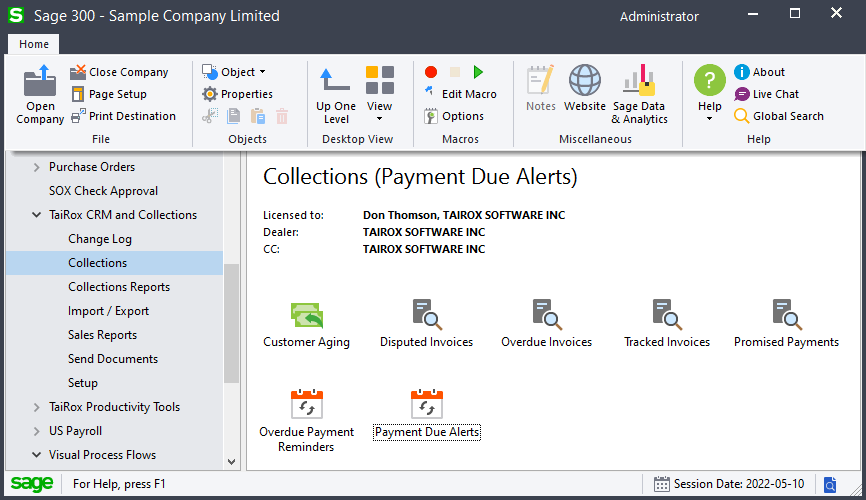This screenshot has height=500, width=866.
Task: Expand the Purchase Orders tree node
Action: (36, 167)
